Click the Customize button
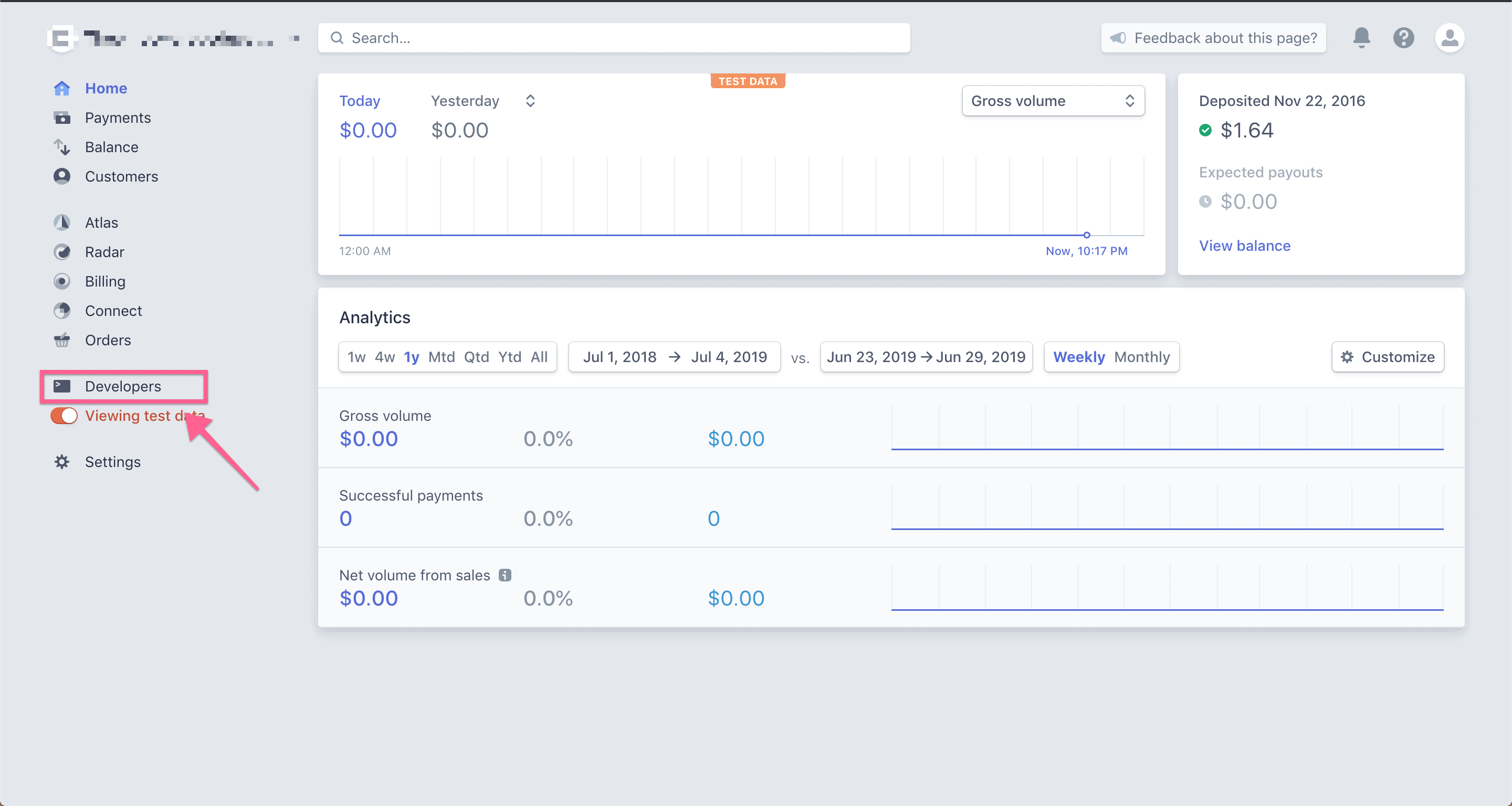 click(1388, 357)
